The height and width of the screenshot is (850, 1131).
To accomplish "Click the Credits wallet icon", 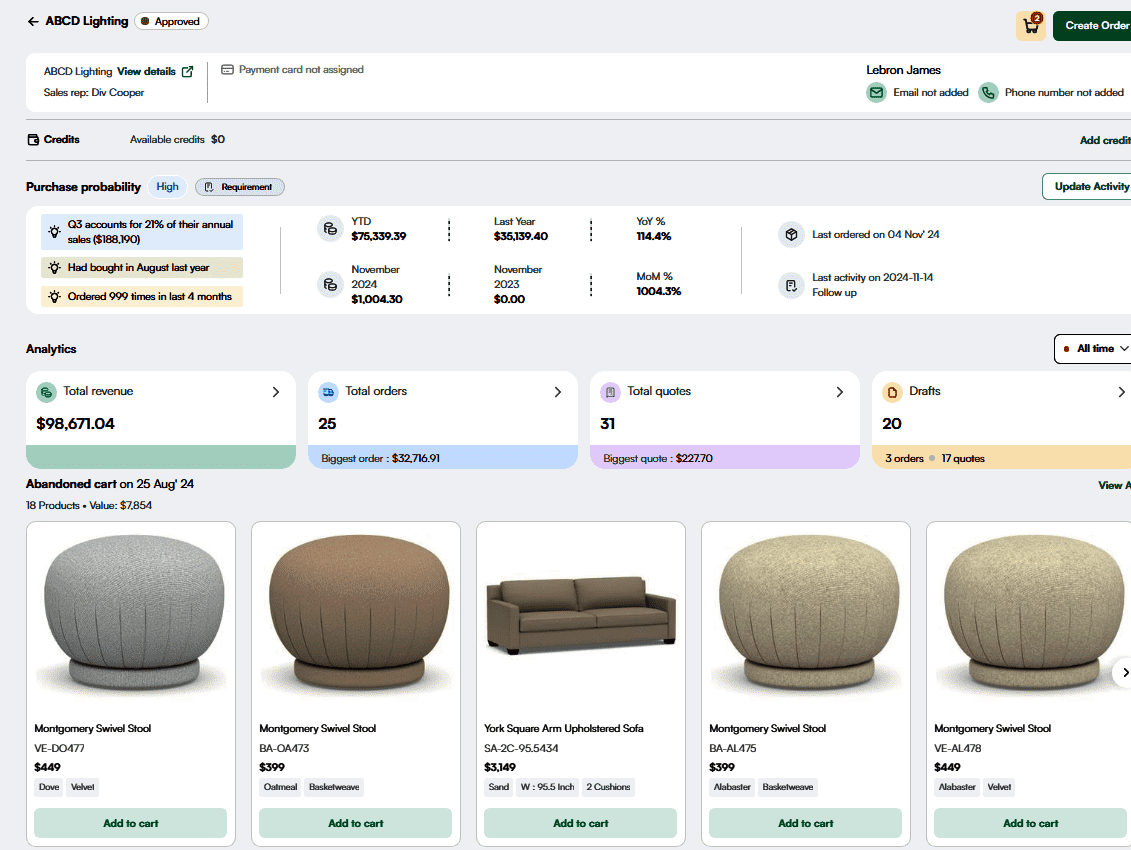I will click(x=33, y=140).
